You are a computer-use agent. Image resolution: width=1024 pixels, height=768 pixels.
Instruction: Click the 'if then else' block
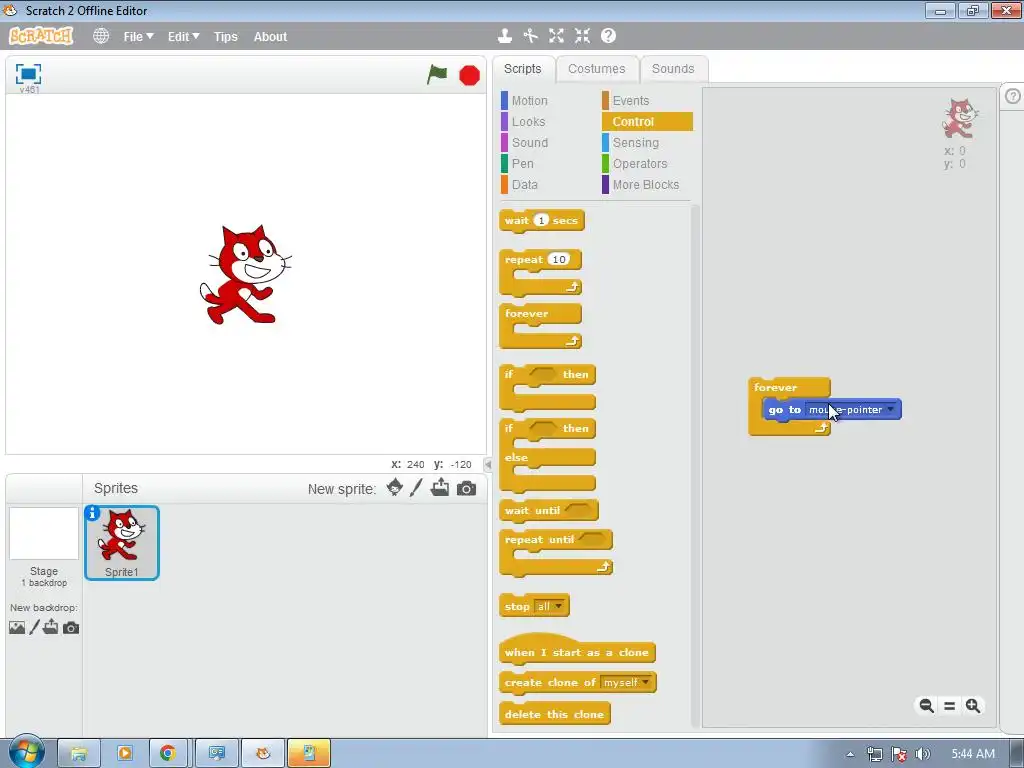(x=516, y=457)
